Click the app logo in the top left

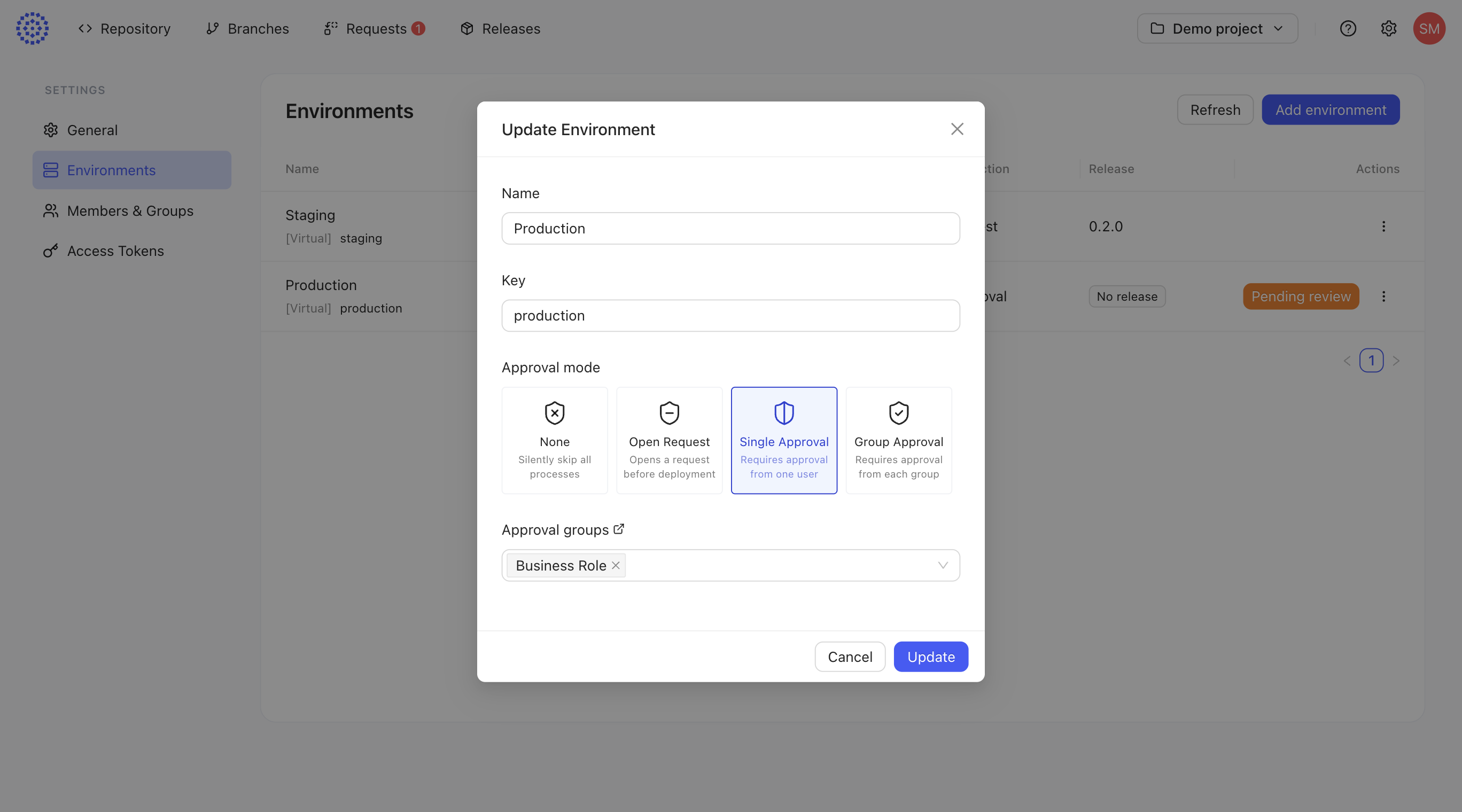click(33, 28)
